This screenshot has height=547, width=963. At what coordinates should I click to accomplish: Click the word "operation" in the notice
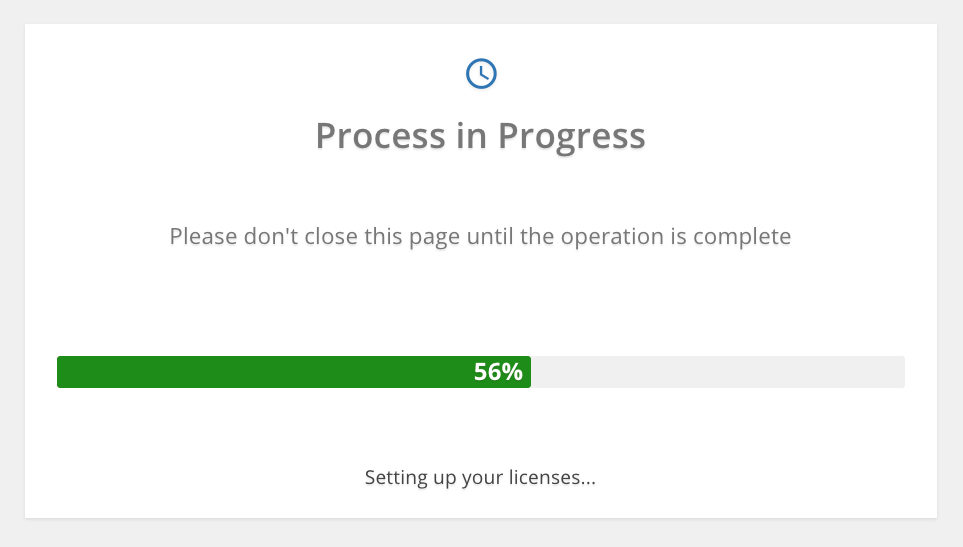tap(612, 238)
